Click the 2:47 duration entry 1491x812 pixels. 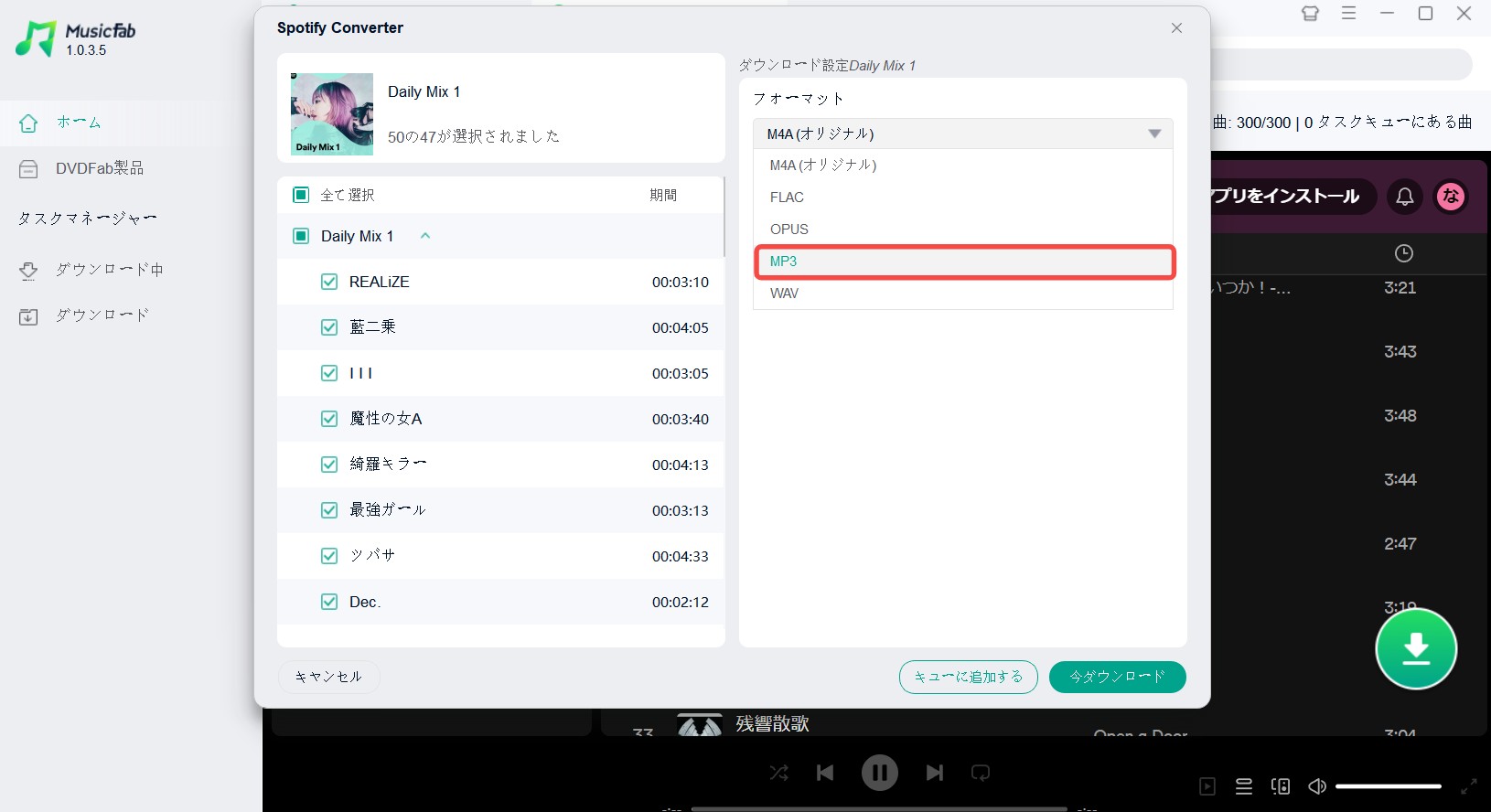(x=1400, y=544)
